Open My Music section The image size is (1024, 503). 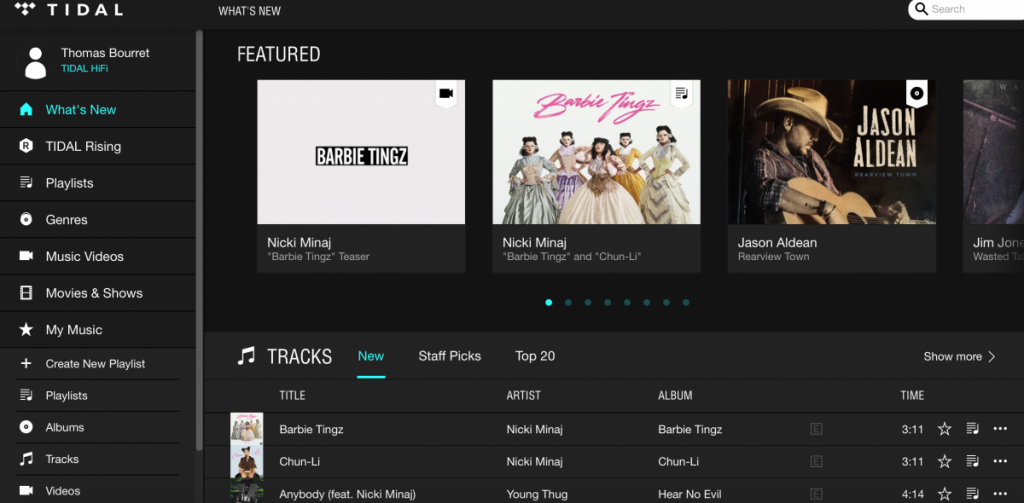coord(74,330)
